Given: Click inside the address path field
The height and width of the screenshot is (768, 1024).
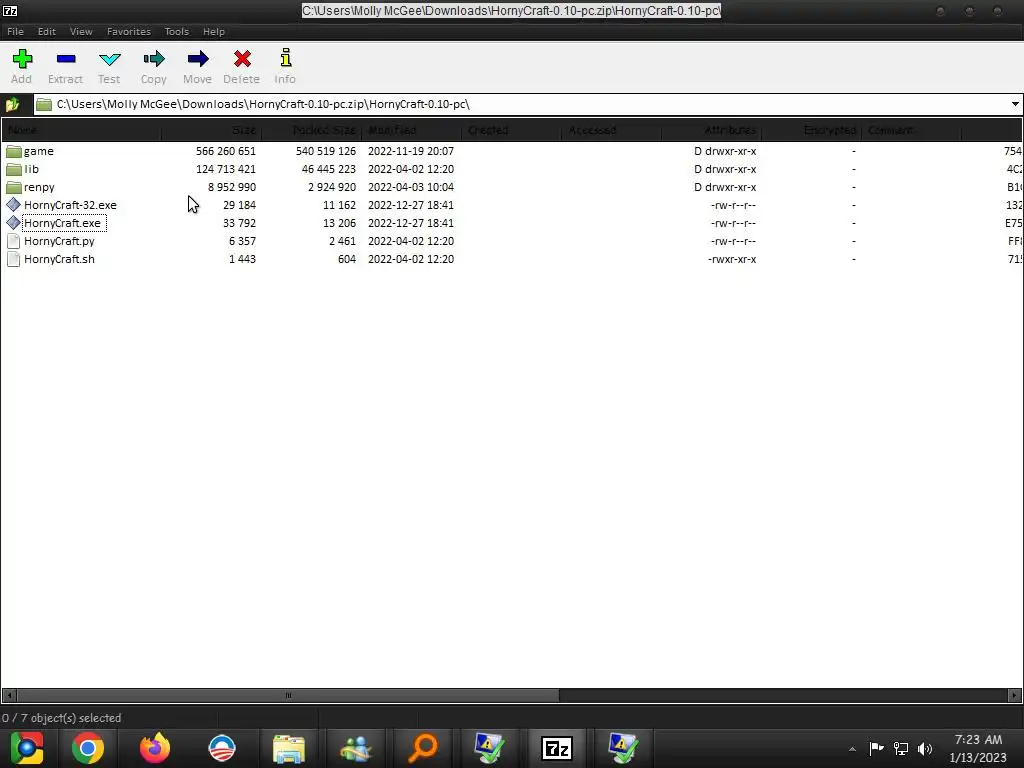Looking at the screenshot, I should (x=522, y=104).
